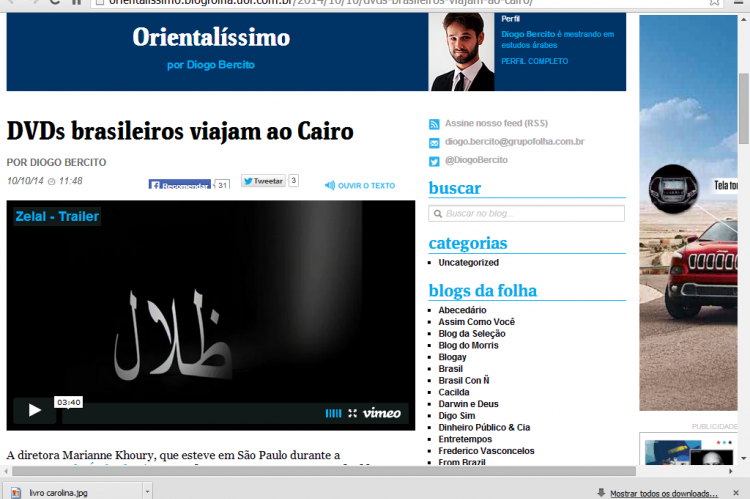Click the search magnifier icon
The width and height of the screenshot is (750, 499).
(437, 214)
